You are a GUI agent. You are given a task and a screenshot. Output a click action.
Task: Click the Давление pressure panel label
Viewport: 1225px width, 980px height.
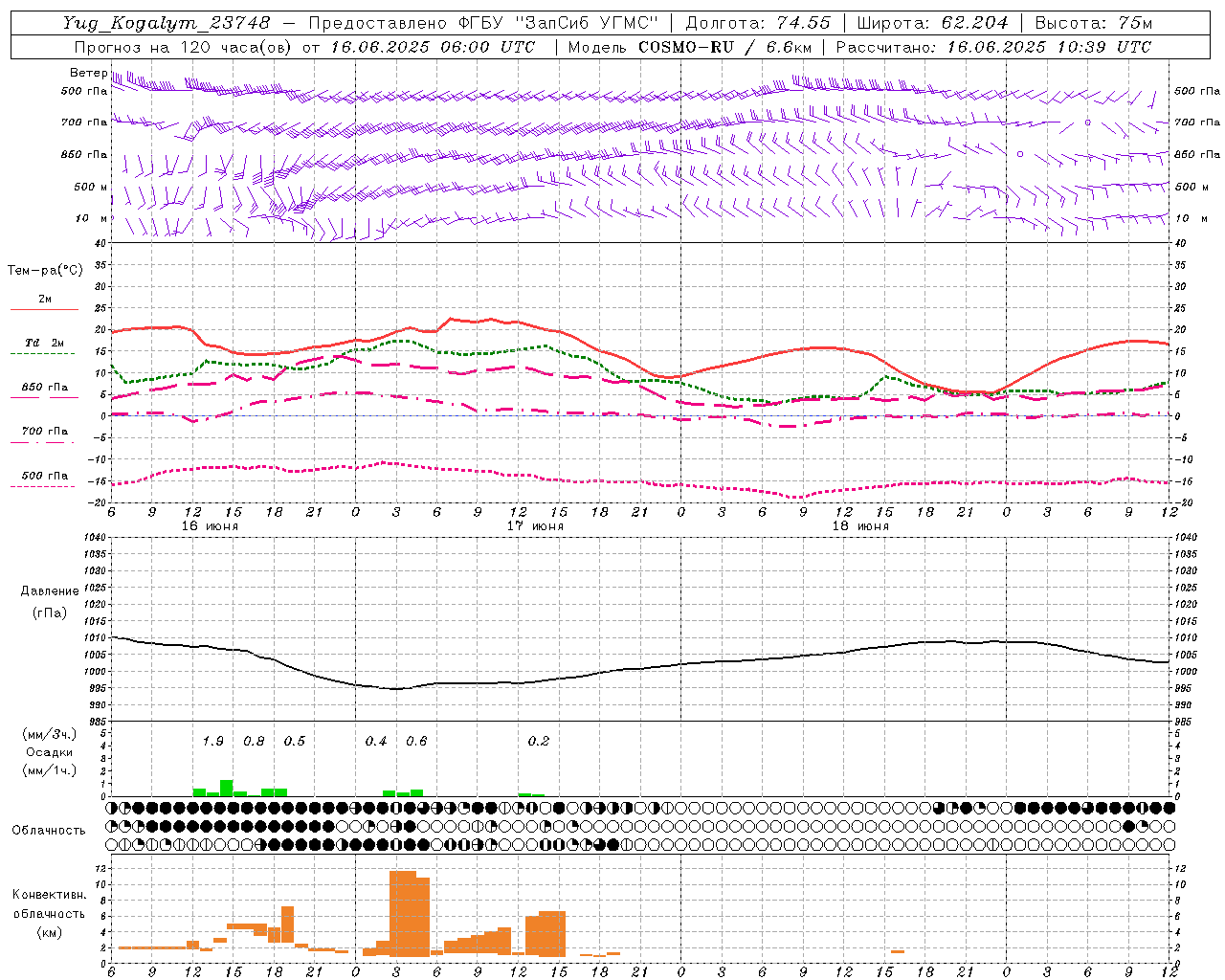coord(49,591)
